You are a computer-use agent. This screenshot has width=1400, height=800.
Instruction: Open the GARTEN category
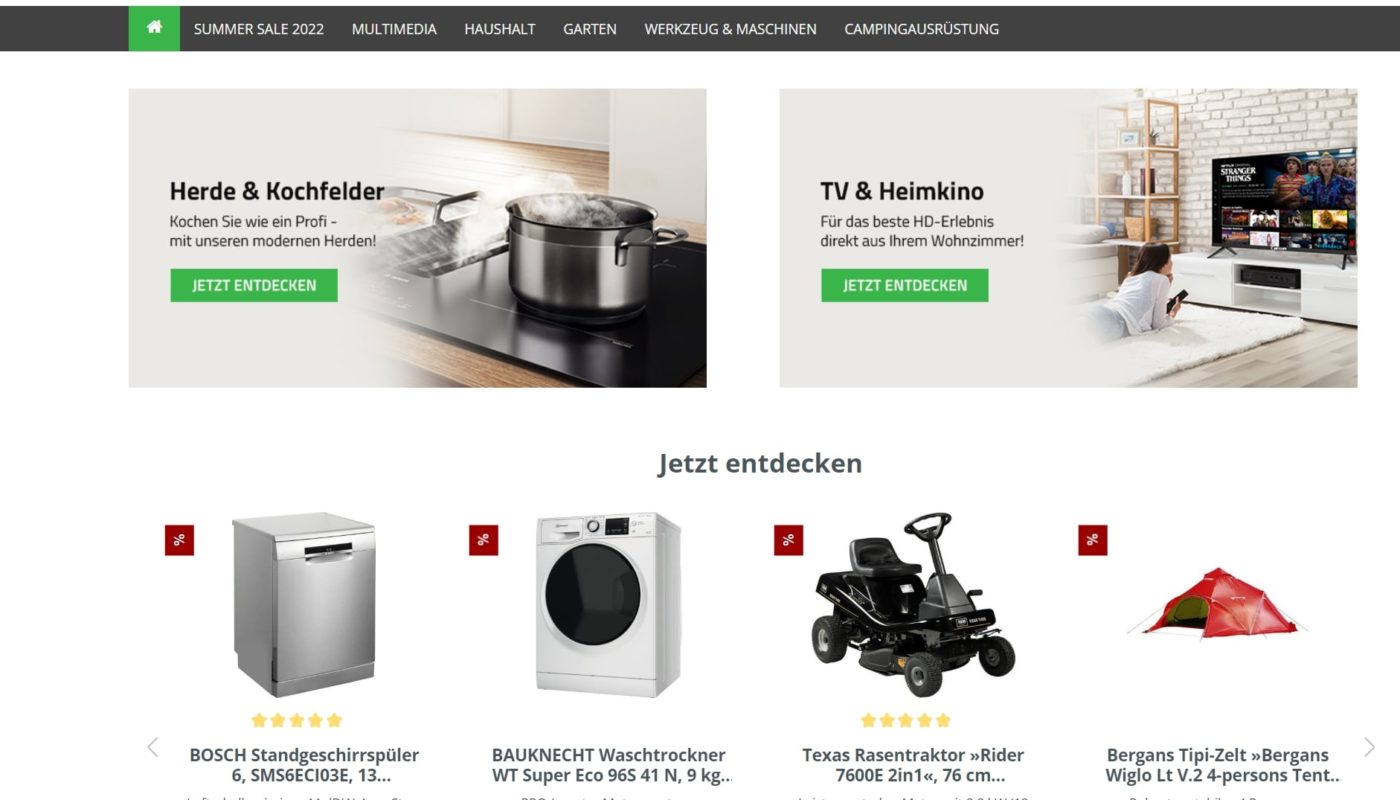(590, 29)
